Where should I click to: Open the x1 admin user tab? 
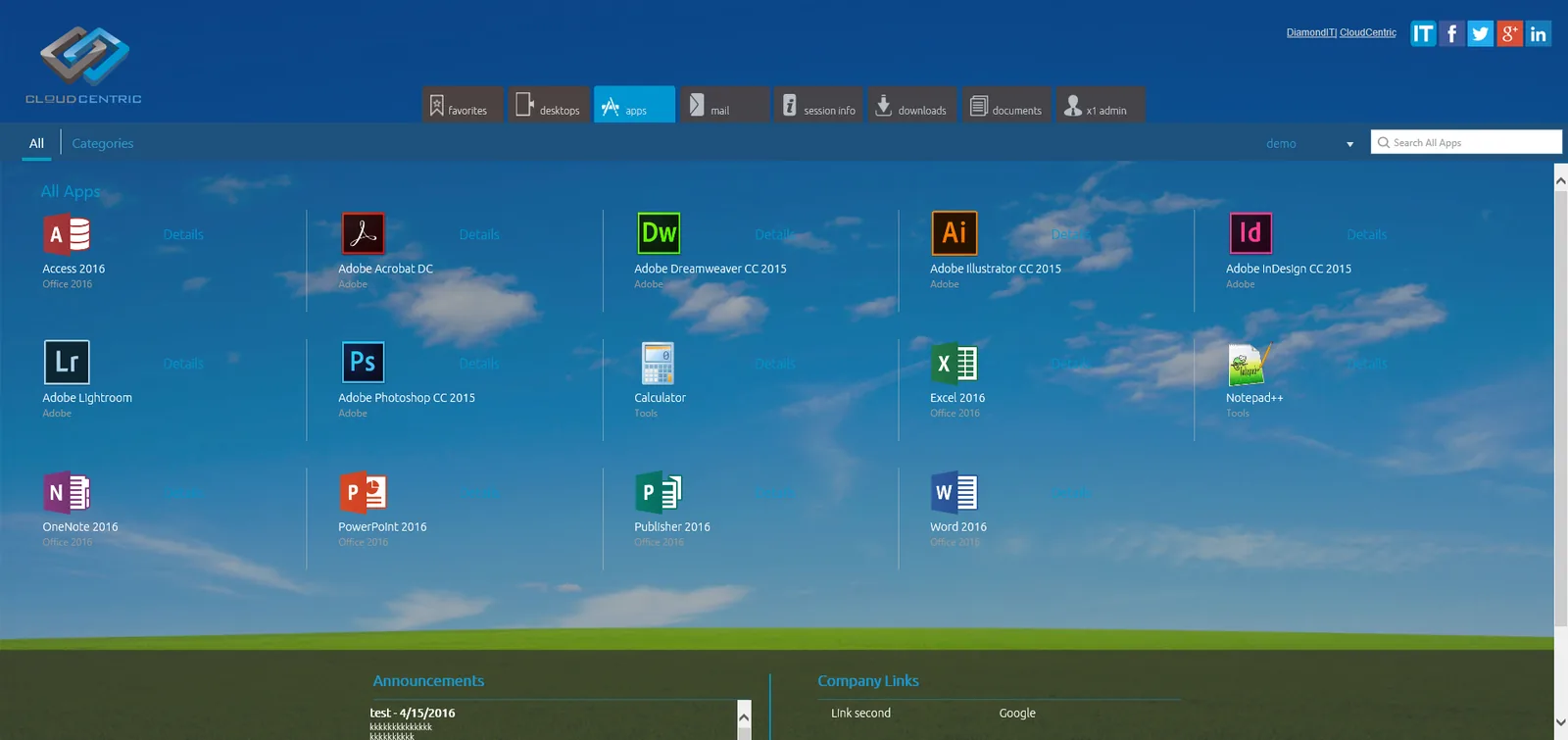coord(1101,105)
